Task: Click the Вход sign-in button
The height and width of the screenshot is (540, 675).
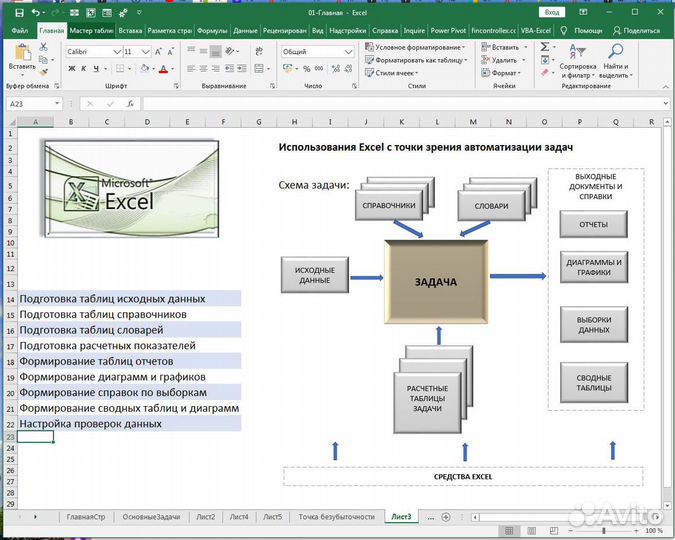Action: (x=552, y=12)
